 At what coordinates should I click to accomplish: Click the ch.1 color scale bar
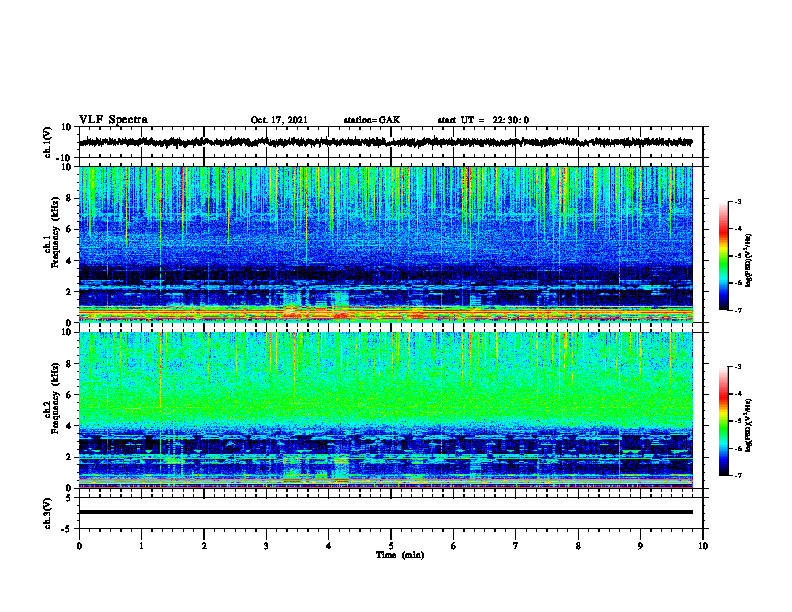coord(724,256)
